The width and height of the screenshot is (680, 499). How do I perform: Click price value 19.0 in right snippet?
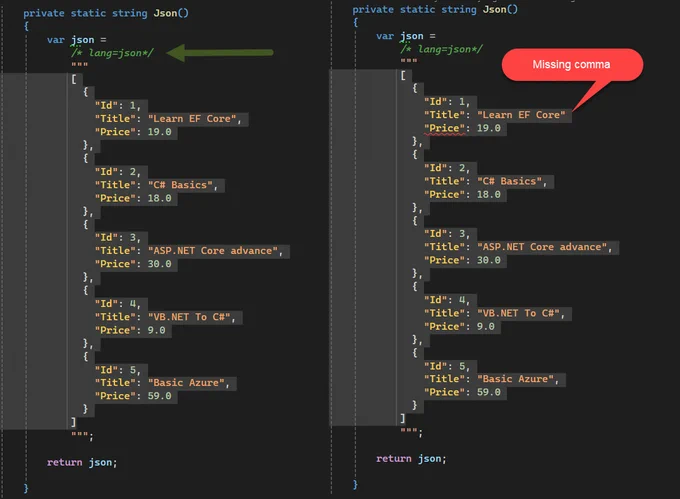[x=489, y=128]
